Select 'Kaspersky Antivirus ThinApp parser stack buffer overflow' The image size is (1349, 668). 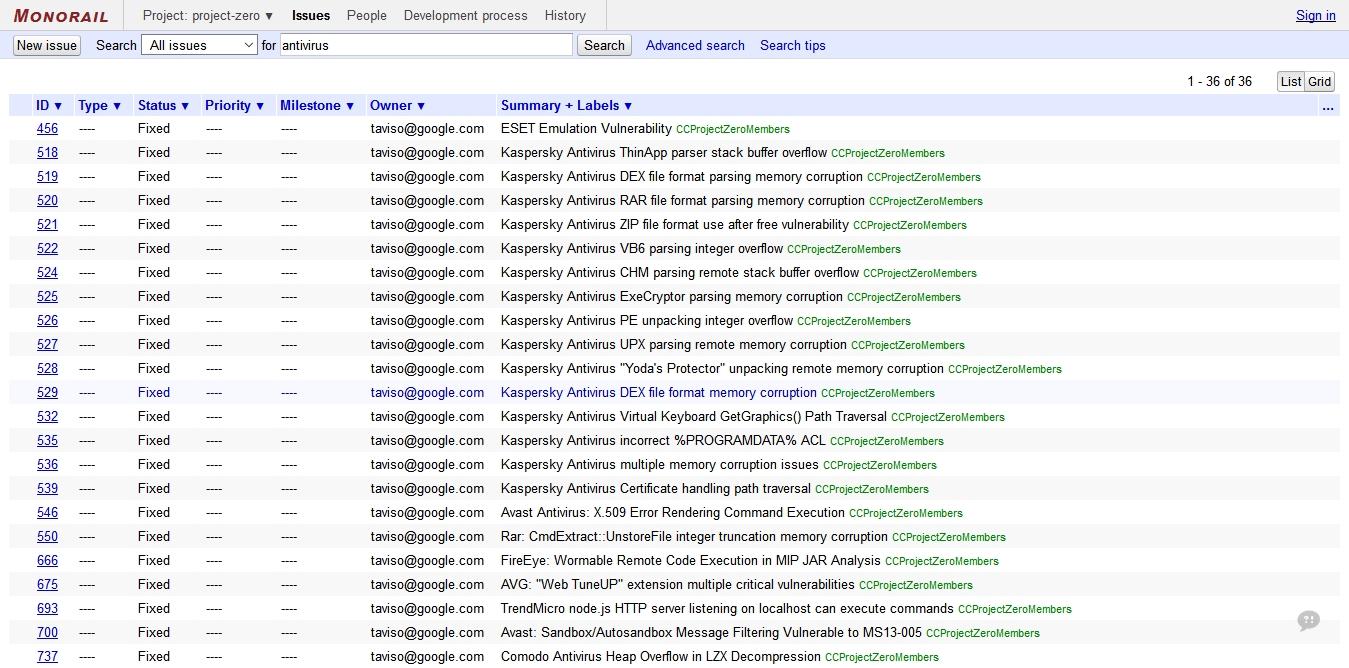[x=664, y=153]
